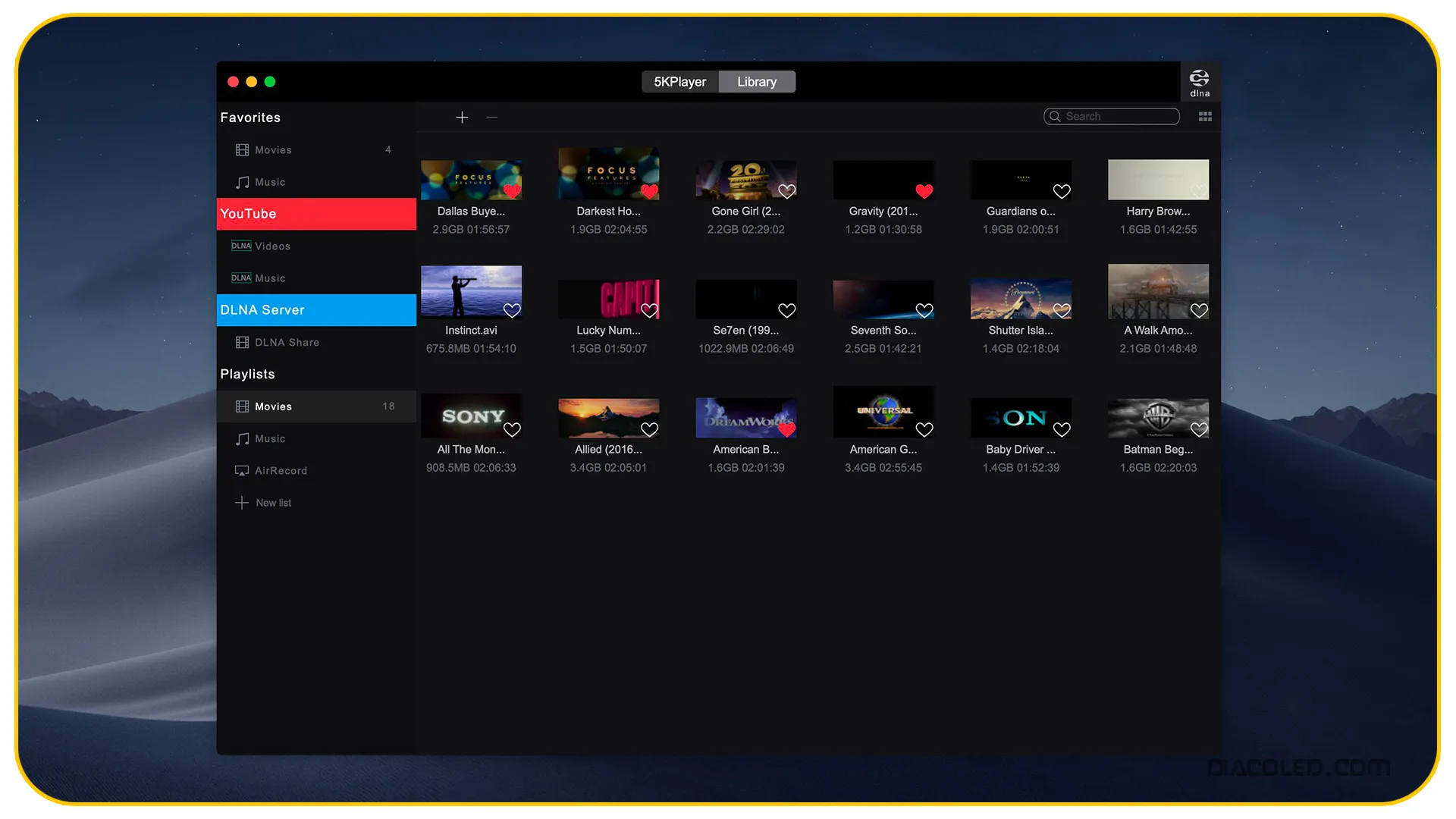Click the Seventh So... title
1456x819 pixels.
coord(883,331)
